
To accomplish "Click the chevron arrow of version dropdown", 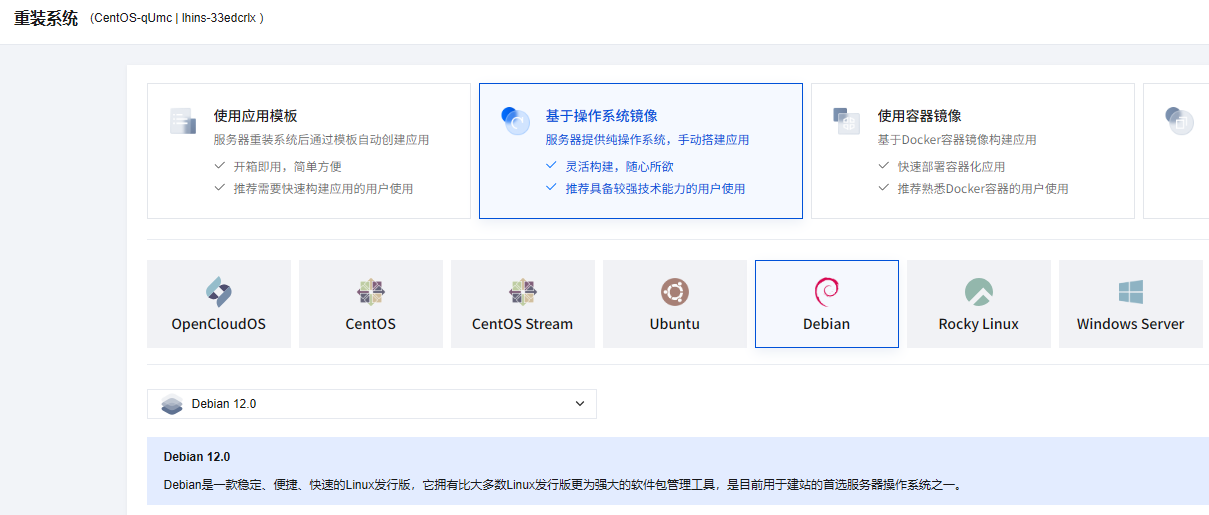I will point(580,404).
